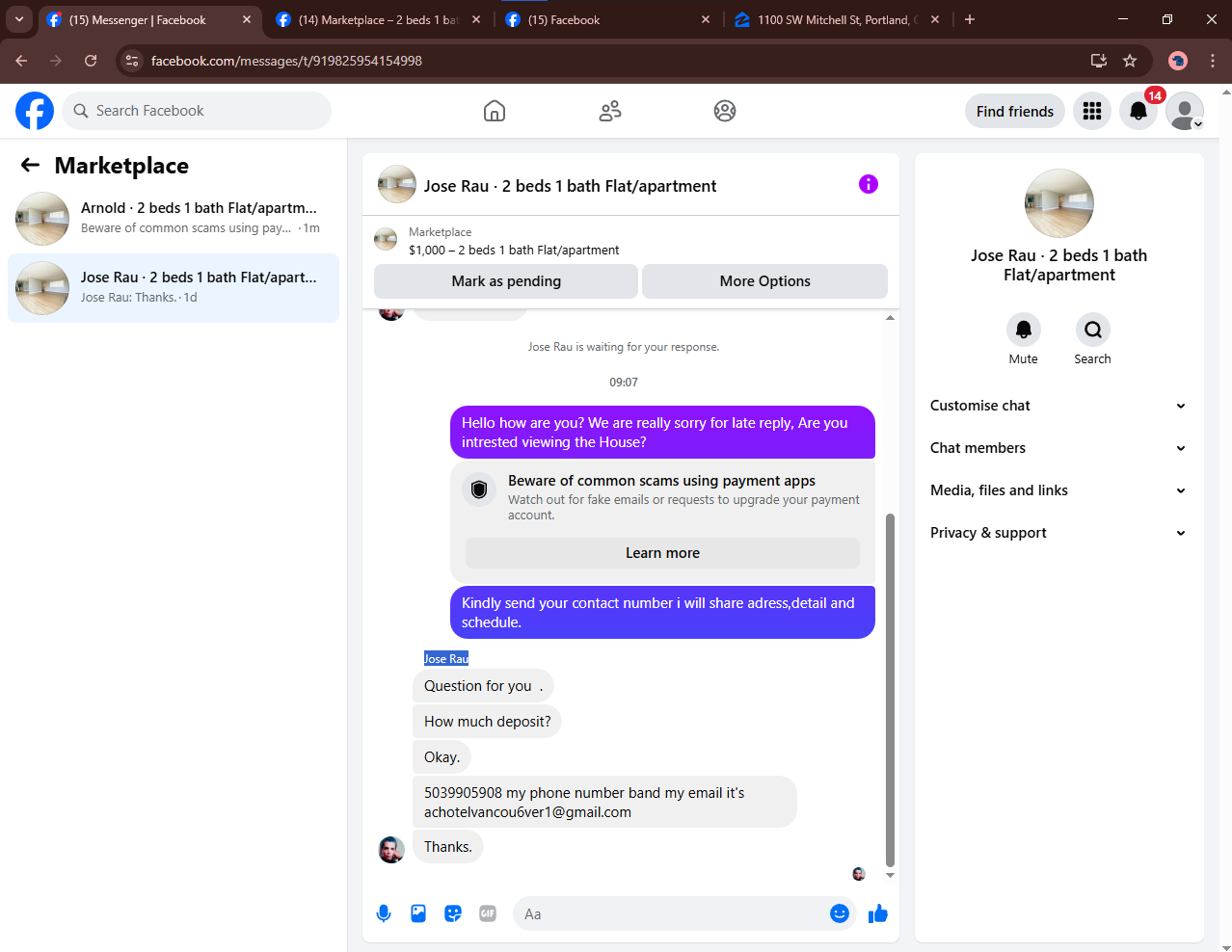Screen dimensions: 1232x952
Task: Open notifications bell with 14 badge
Action: click(x=1138, y=111)
